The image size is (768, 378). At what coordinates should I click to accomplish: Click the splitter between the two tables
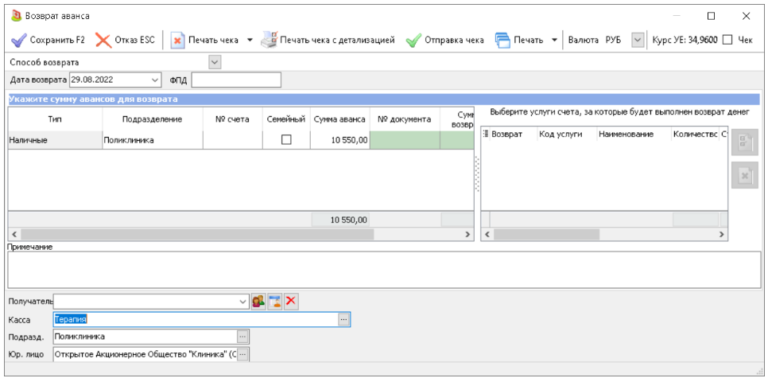tap(478, 174)
